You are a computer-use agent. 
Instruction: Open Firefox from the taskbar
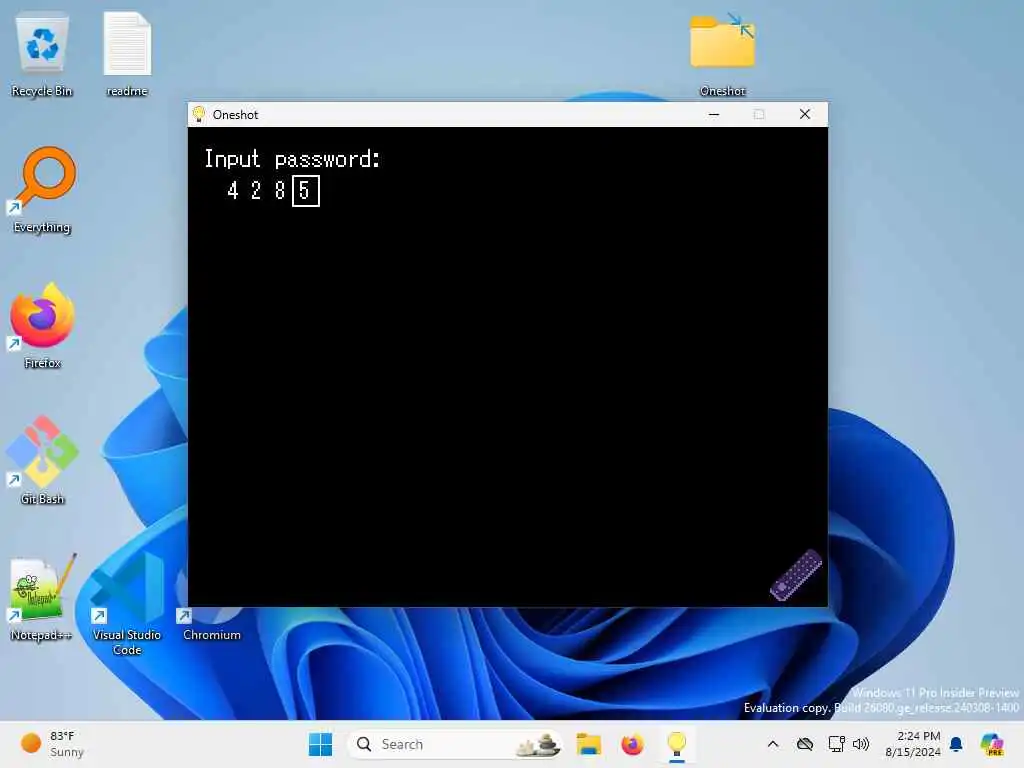(632, 744)
